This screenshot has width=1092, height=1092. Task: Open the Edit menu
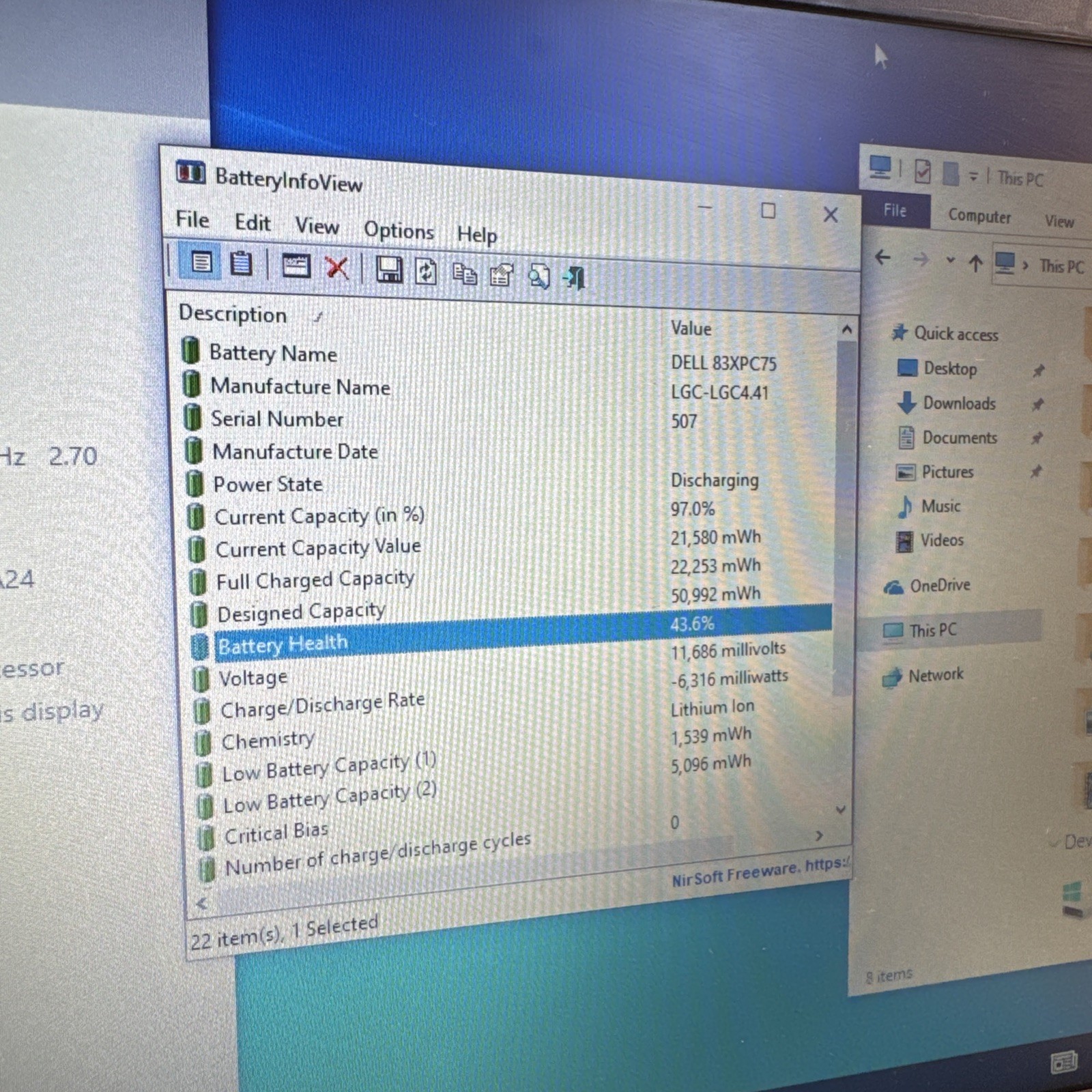click(253, 223)
